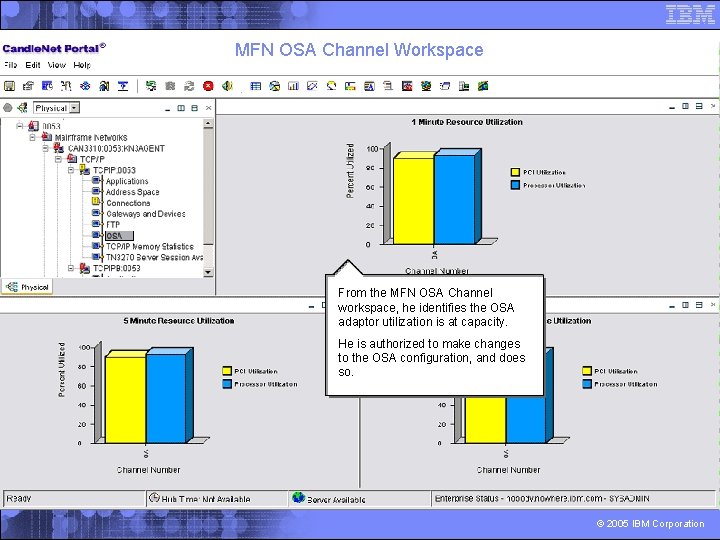Screen dimensions: 720x540
Task: Click the Navigator scrollbar down arrow
Action: tap(208, 272)
